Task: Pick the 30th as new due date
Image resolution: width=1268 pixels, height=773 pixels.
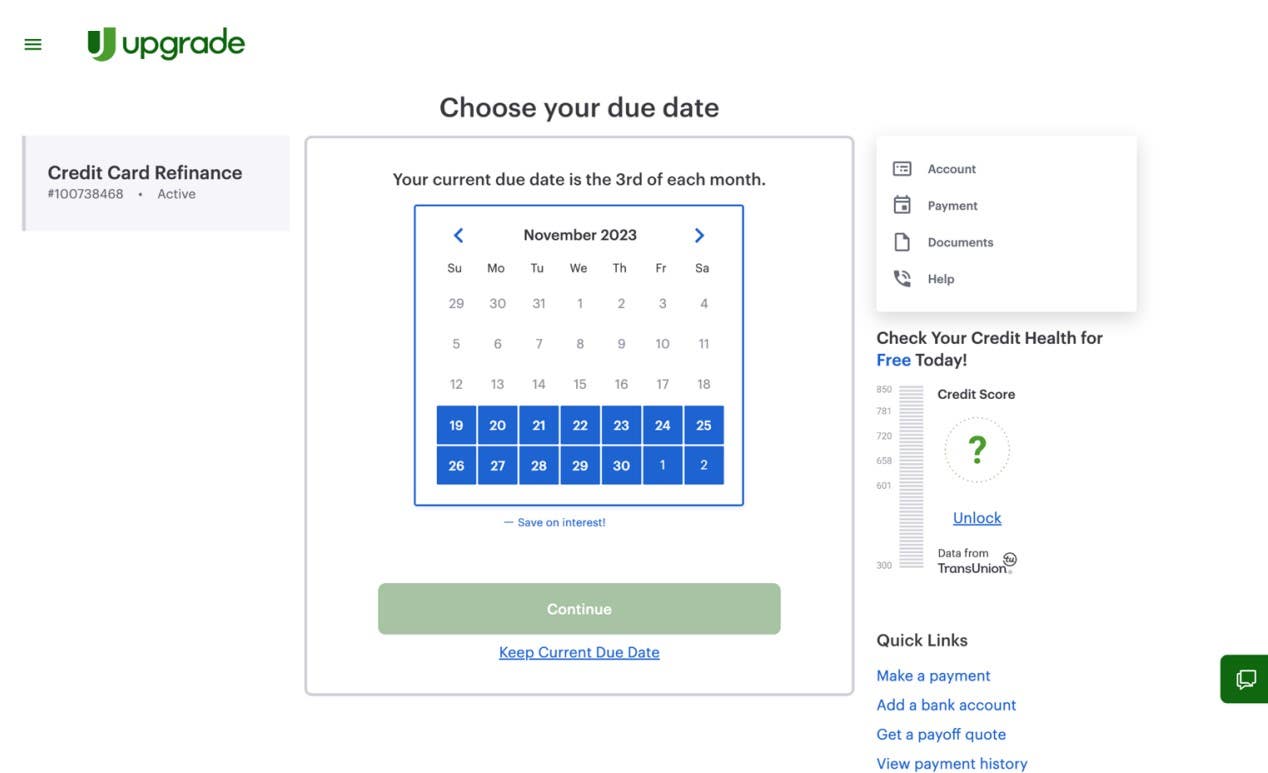Action: pos(621,466)
